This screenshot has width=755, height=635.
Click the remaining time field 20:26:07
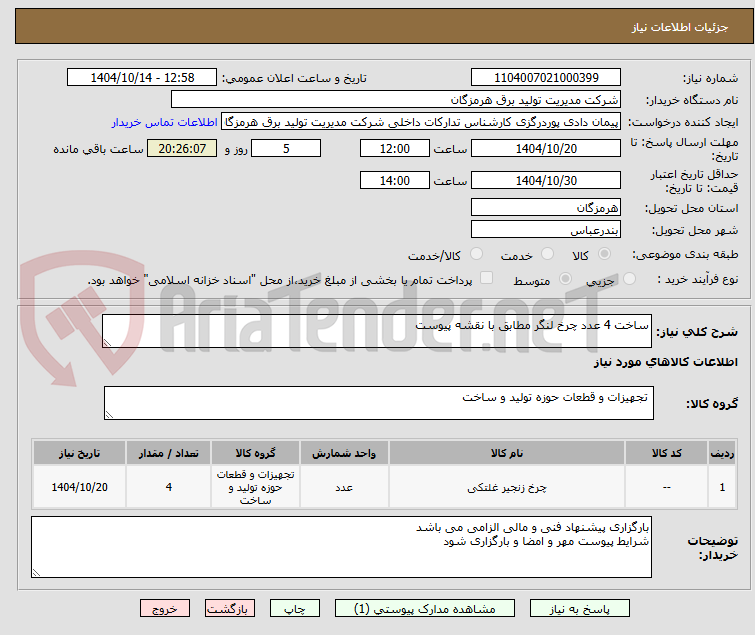(182, 148)
